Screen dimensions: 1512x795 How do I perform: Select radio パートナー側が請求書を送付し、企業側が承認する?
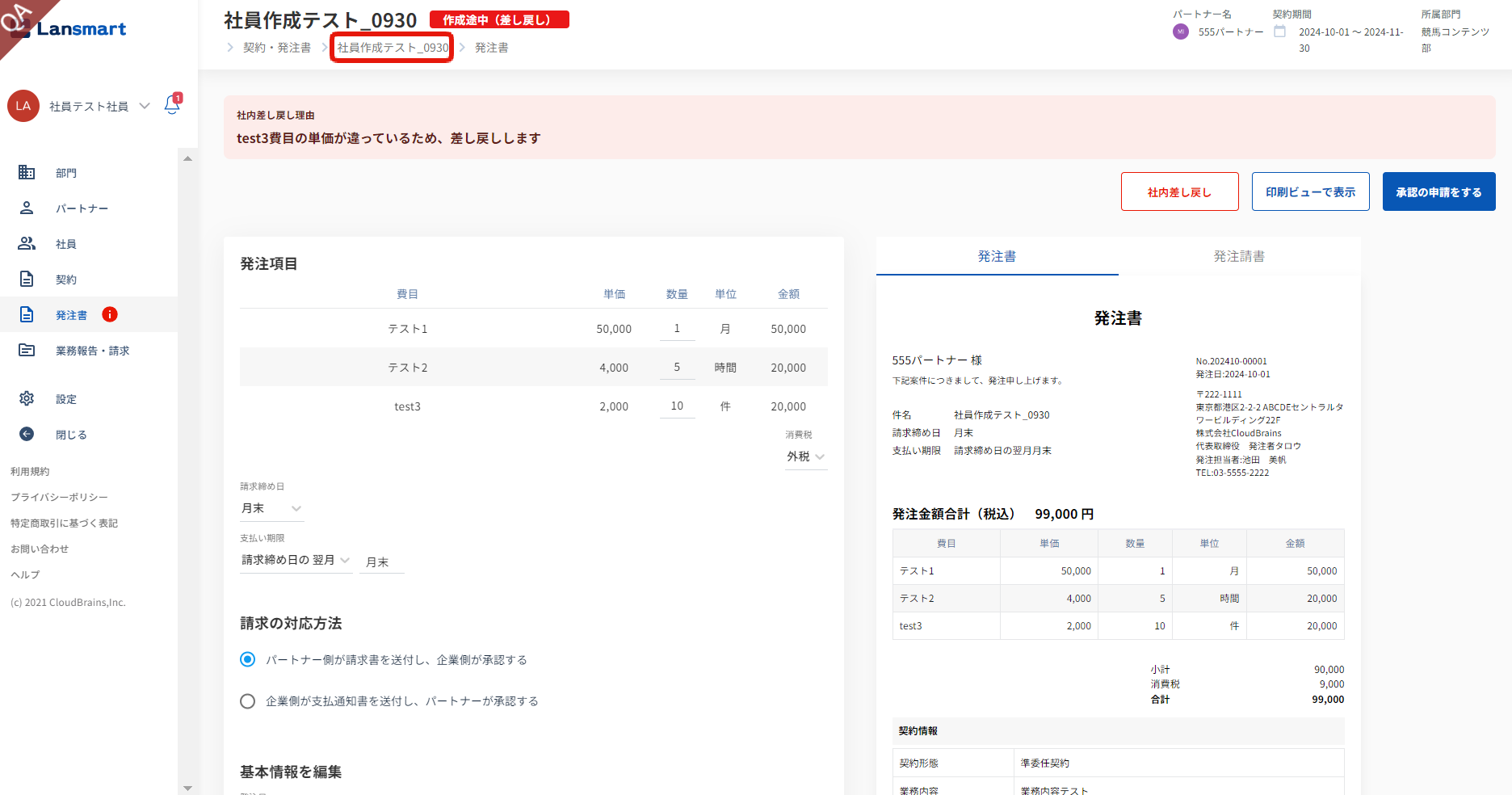(x=248, y=659)
